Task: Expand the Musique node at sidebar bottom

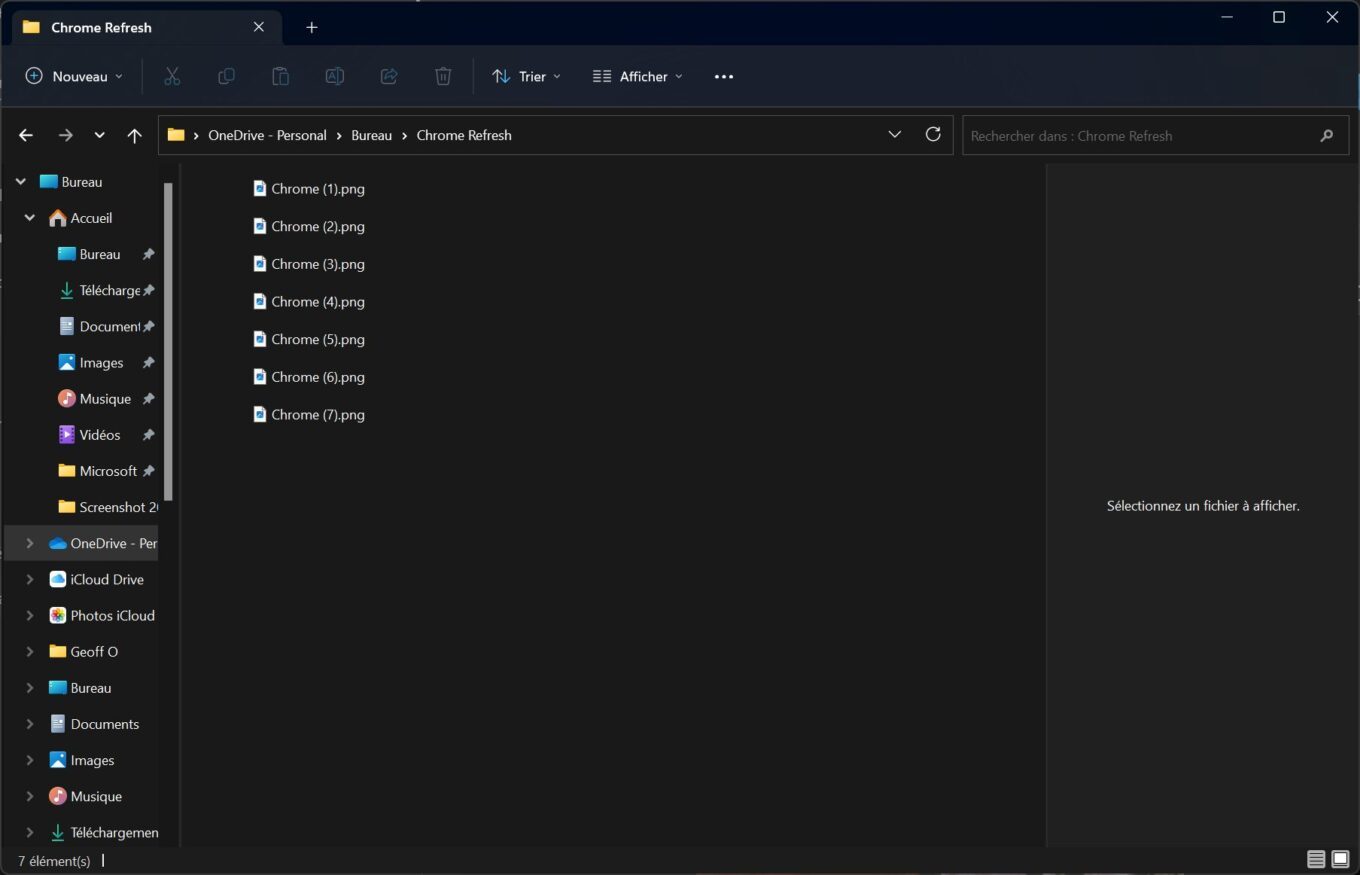Action: click(x=30, y=796)
